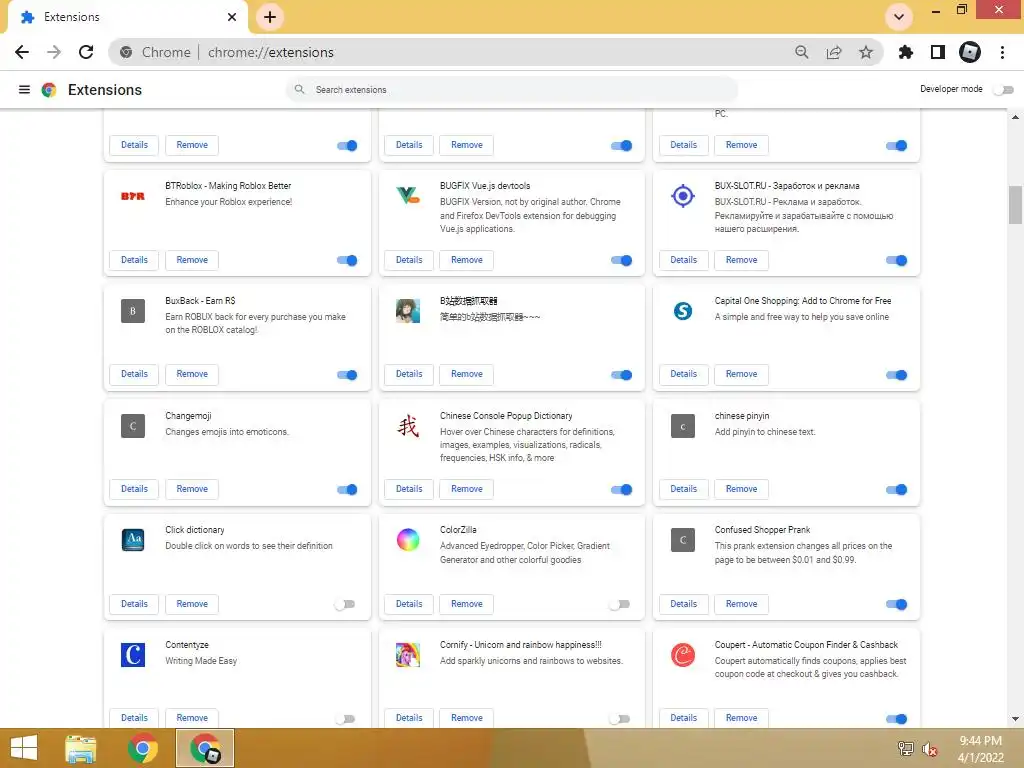Open Details for chinese pinyin
This screenshot has width=1024, height=768.
pos(684,489)
